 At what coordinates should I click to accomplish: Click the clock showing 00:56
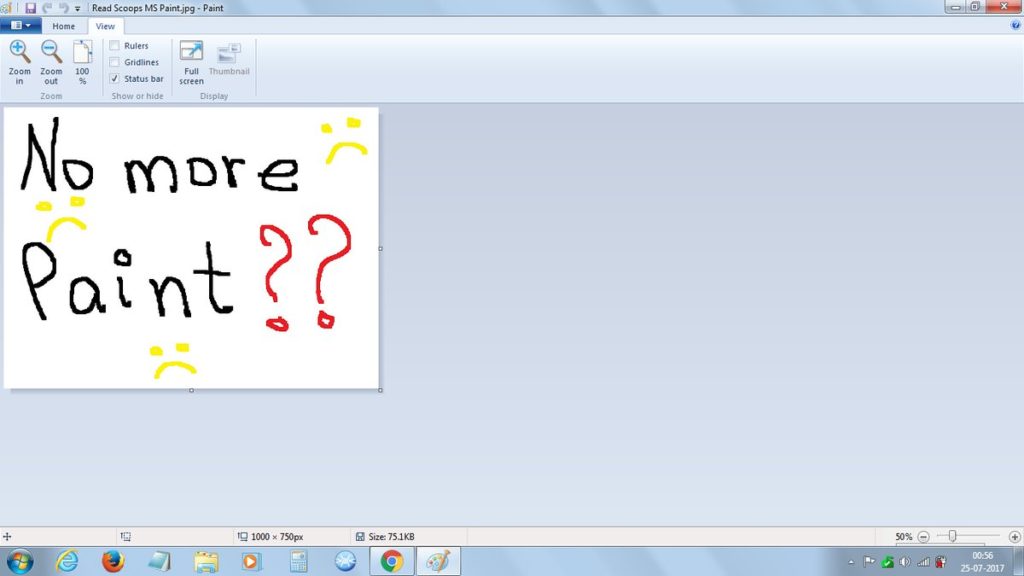pyautogui.click(x=982, y=556)
